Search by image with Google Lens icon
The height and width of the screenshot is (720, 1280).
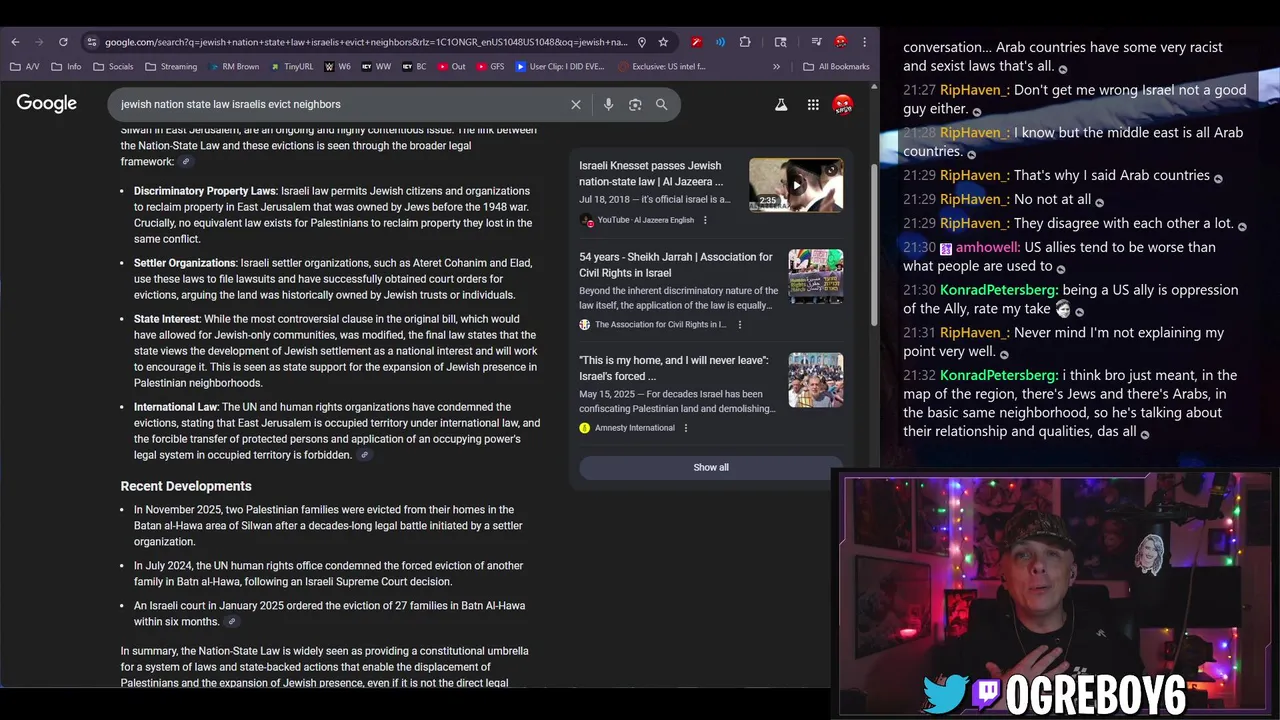click(635, 104)
